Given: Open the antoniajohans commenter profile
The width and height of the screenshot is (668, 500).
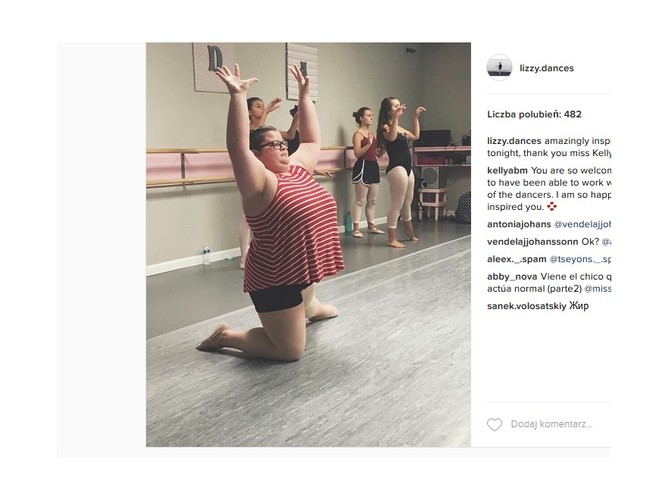Looking at the screenshot, I should [519, 224].
